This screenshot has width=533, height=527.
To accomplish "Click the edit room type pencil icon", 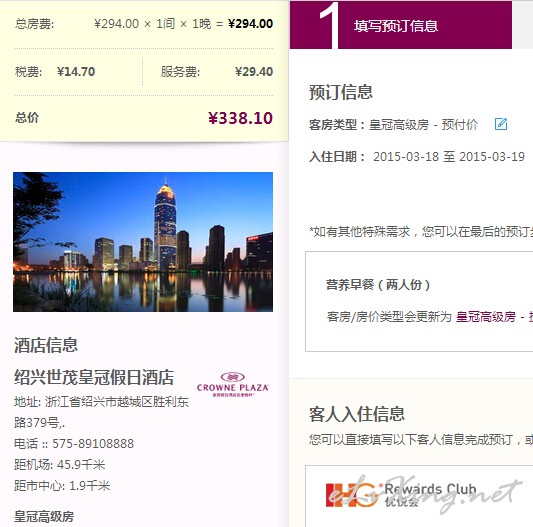I will tap(501, 124).
